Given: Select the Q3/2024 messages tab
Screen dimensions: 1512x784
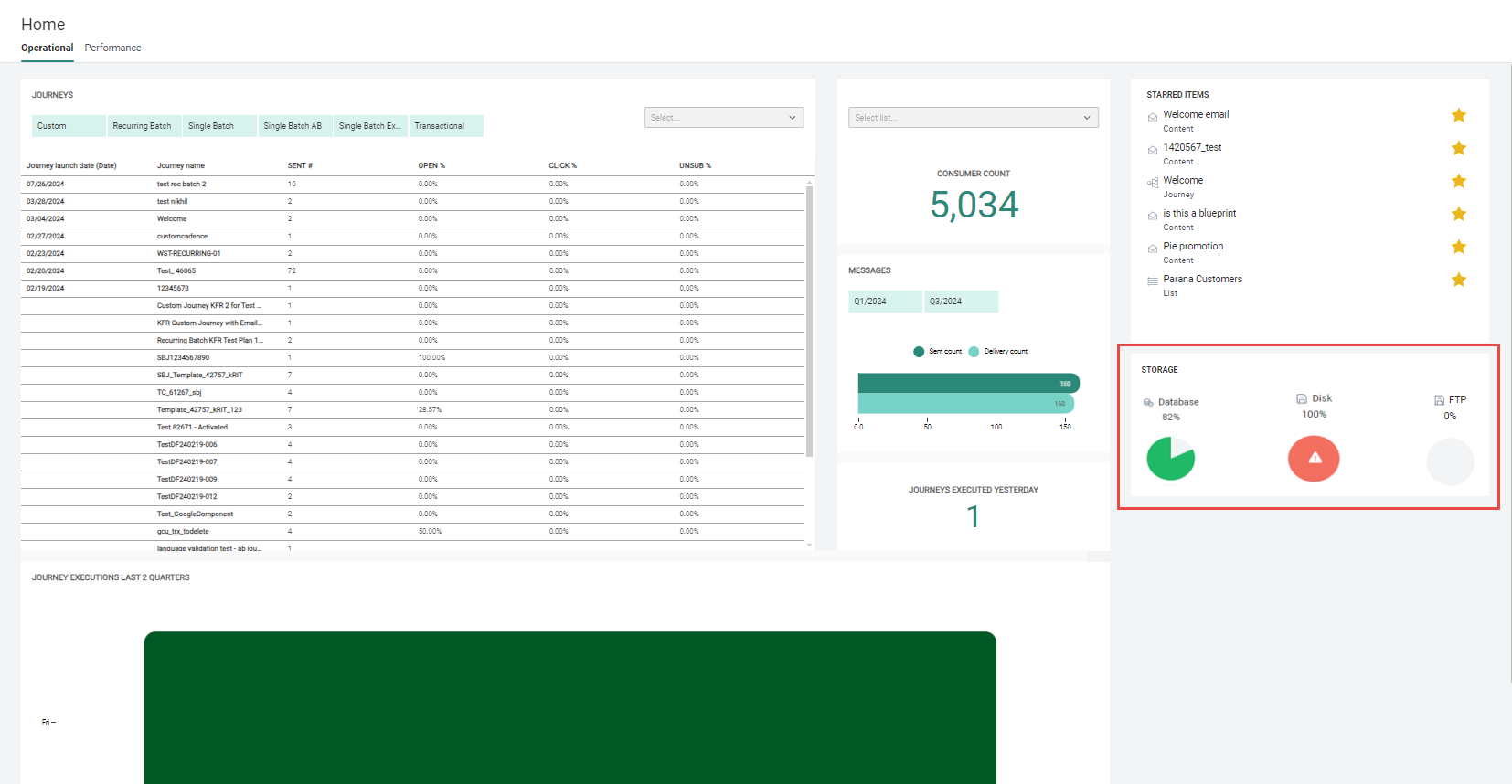Looking at the screenshot, I should click(960, 302).
